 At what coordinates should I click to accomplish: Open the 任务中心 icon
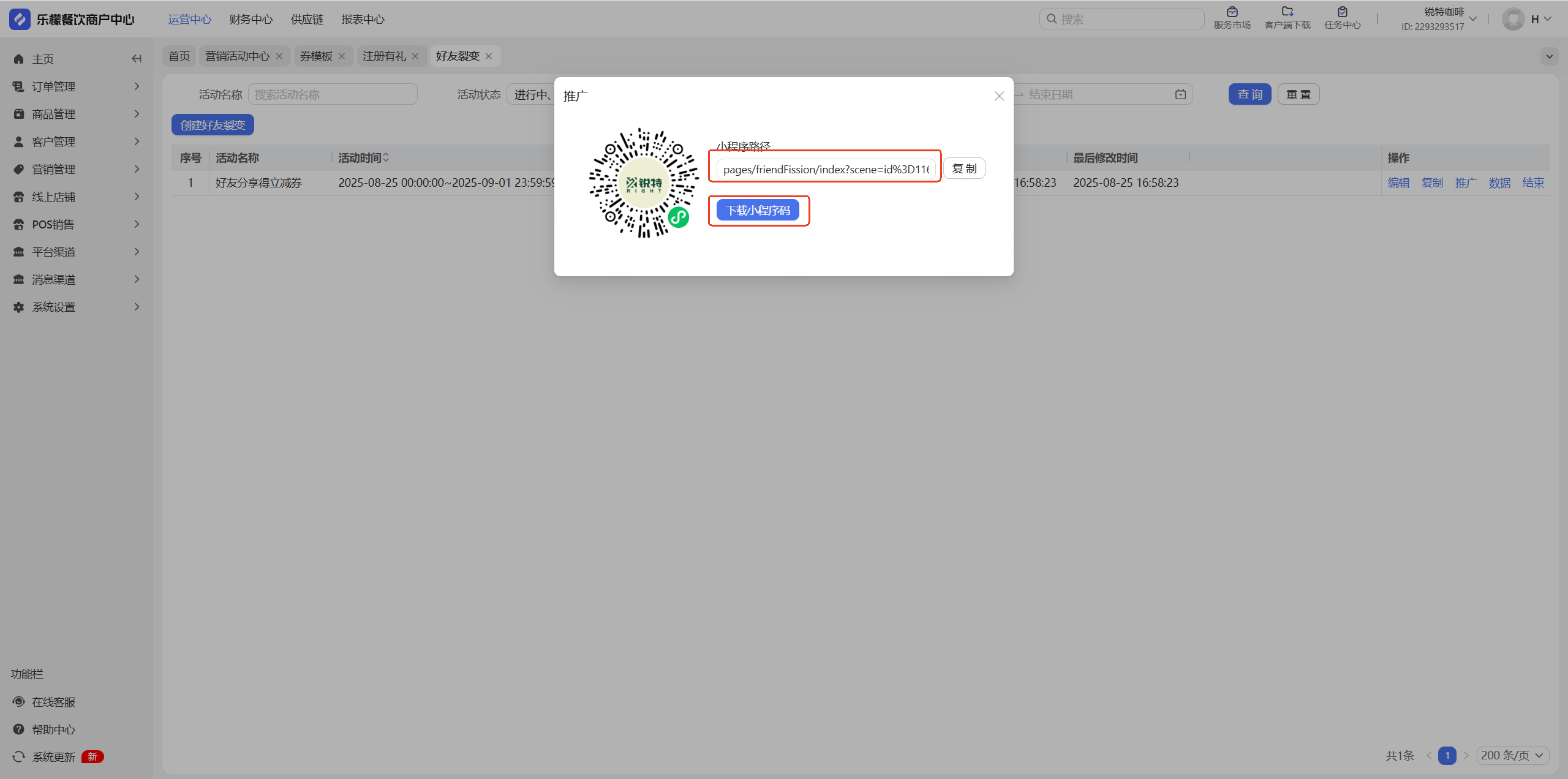[x=1342, y=12]
